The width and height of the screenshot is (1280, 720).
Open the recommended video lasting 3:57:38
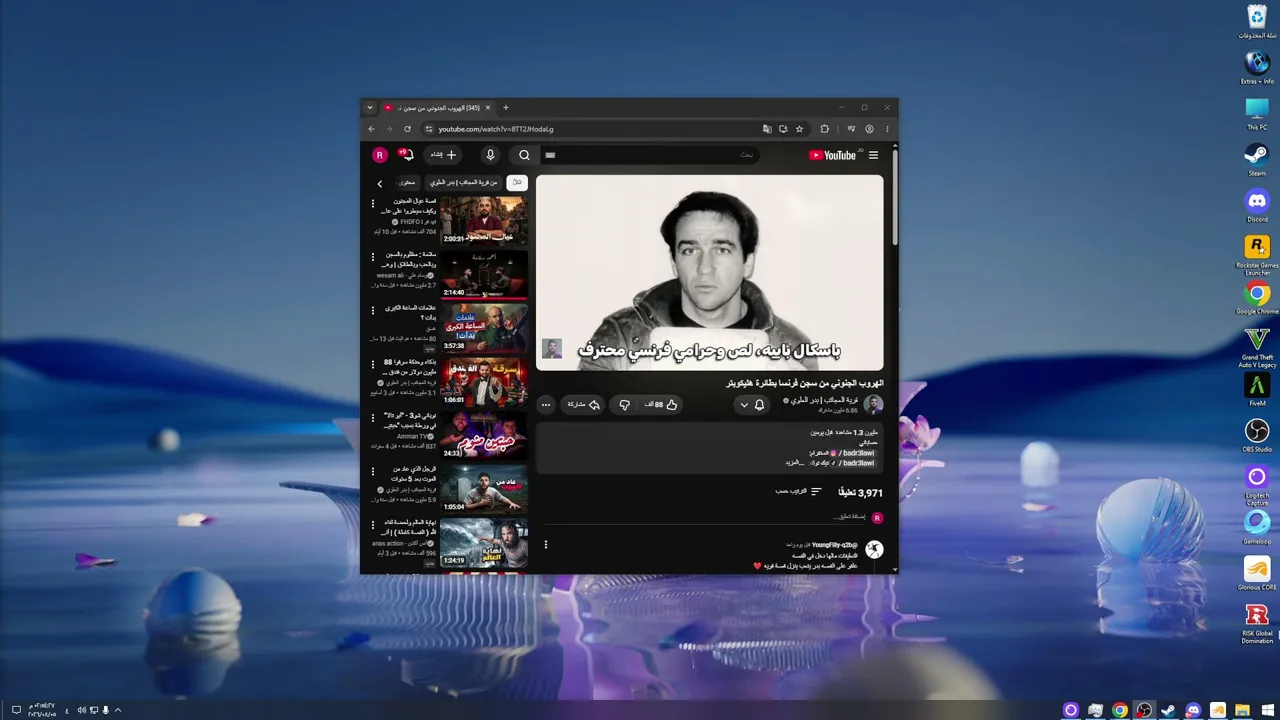click(x=484, y=328)
